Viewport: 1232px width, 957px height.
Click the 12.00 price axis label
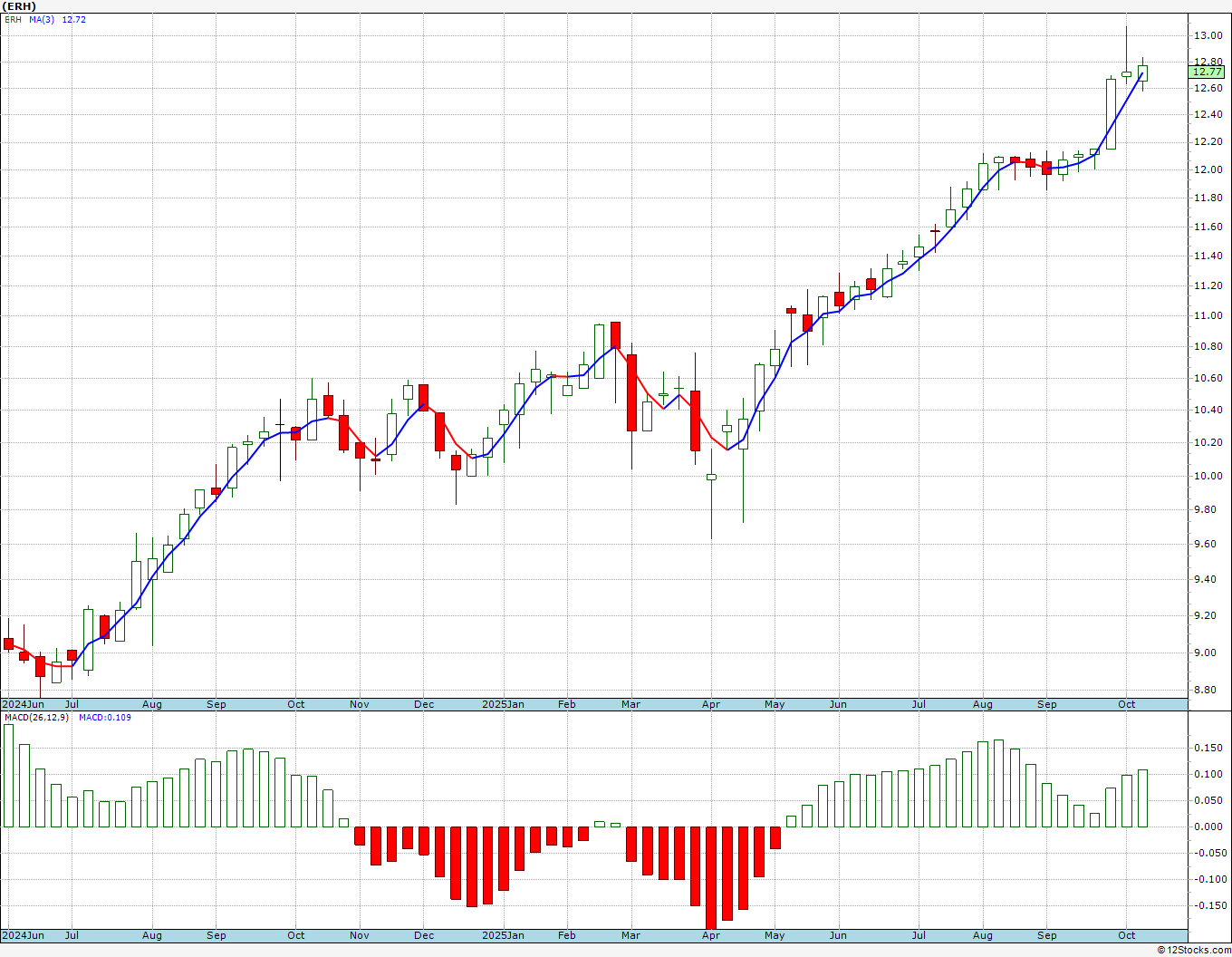point(1208,169)
